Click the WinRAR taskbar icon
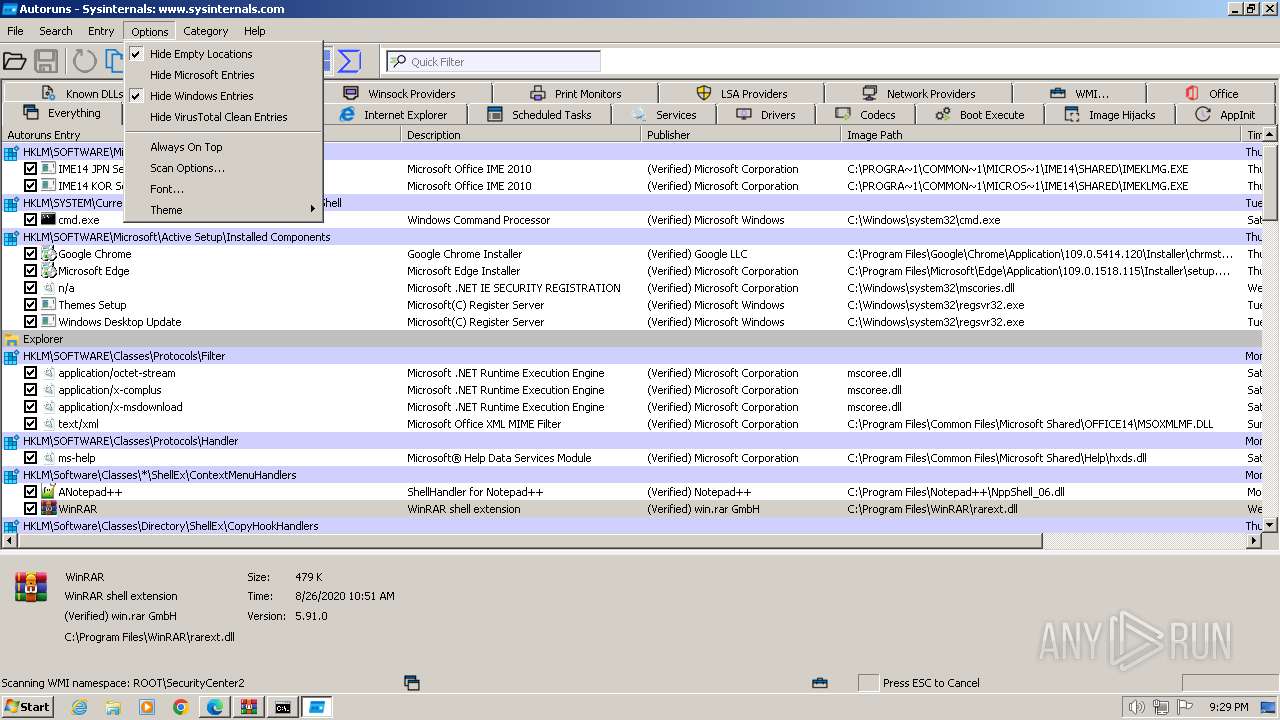Viewport: 1280px width, 720px height. click(x=249, y=707)
